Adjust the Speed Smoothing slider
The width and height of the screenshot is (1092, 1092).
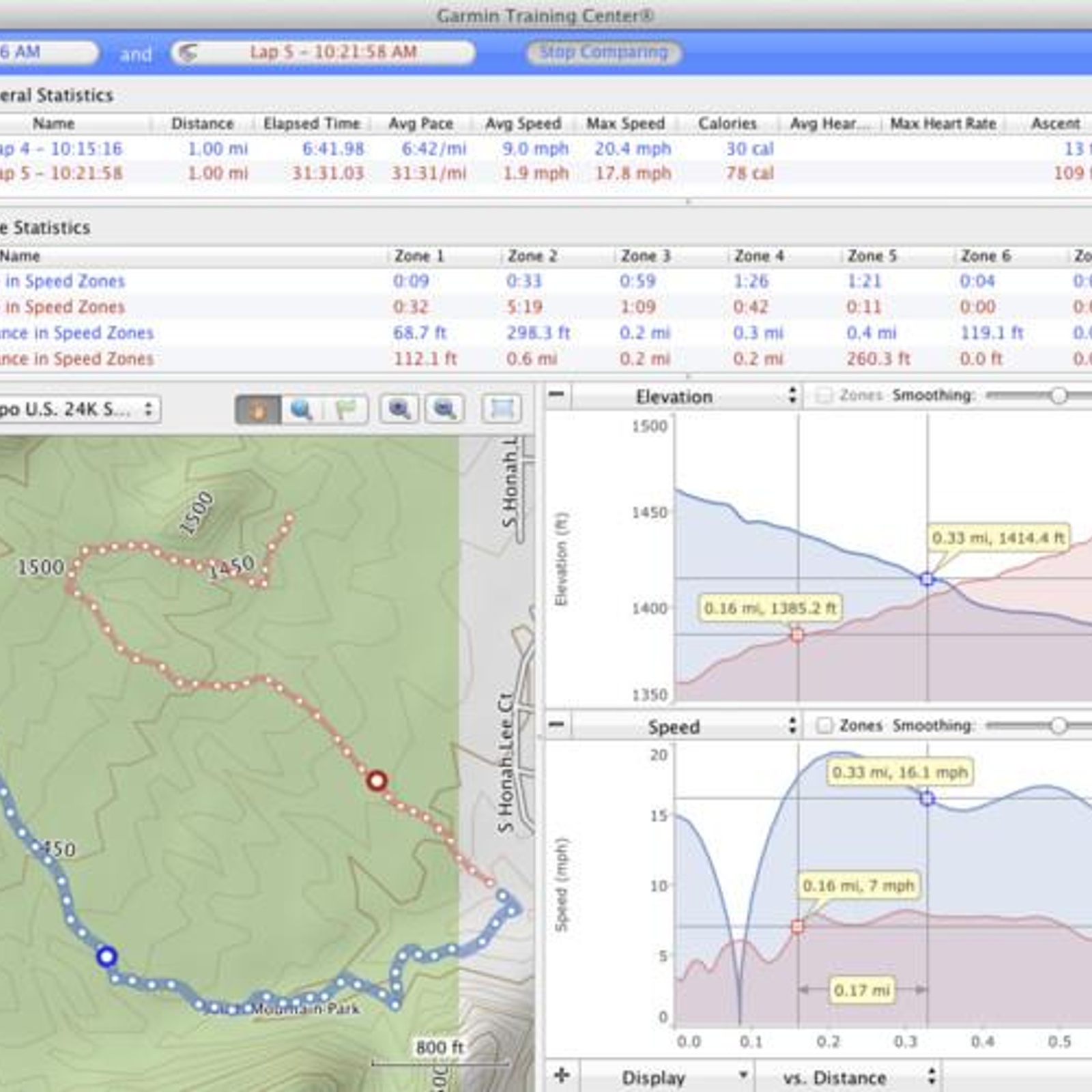coord(1058,725)
